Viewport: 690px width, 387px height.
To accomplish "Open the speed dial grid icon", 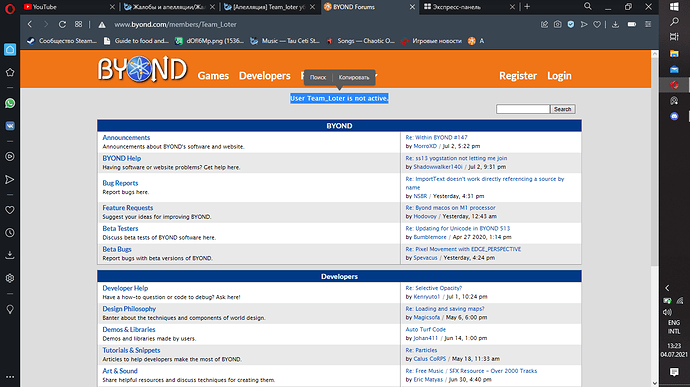I will [x=78, y=25].
